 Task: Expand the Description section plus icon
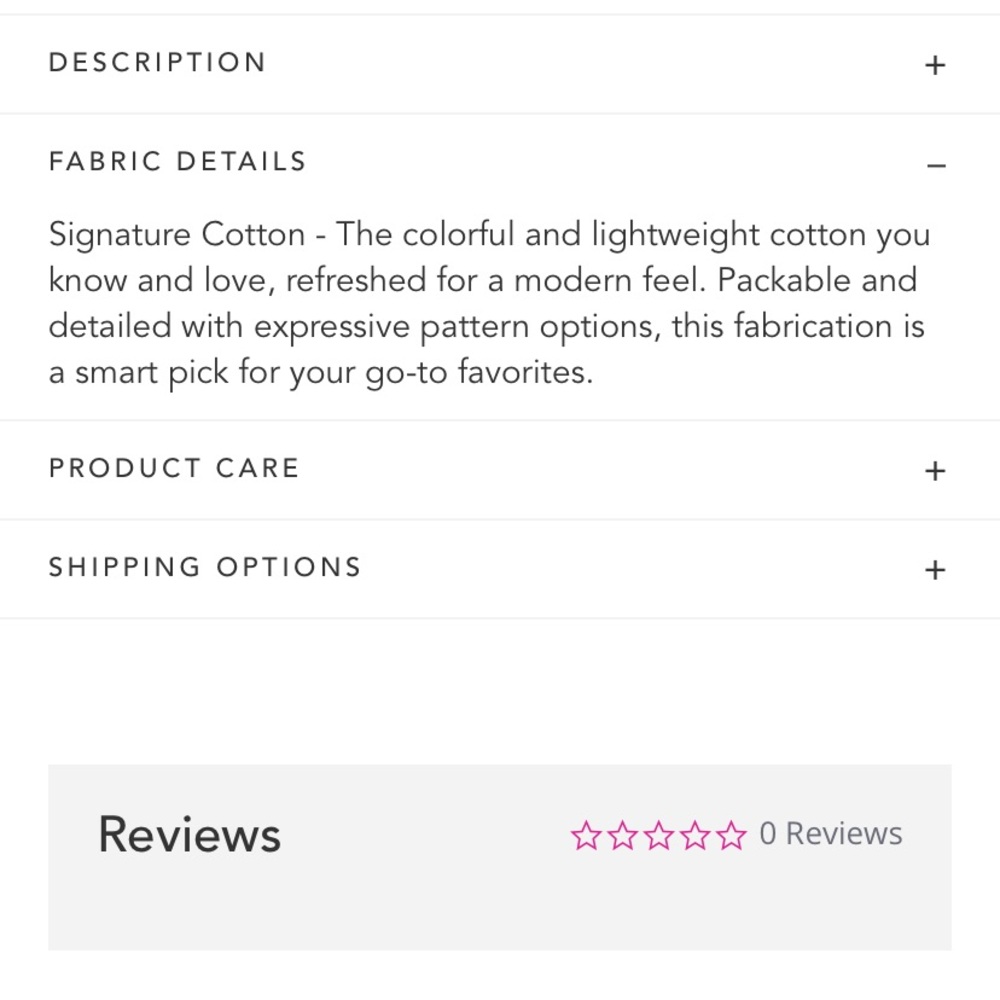[x=935, y=66]
